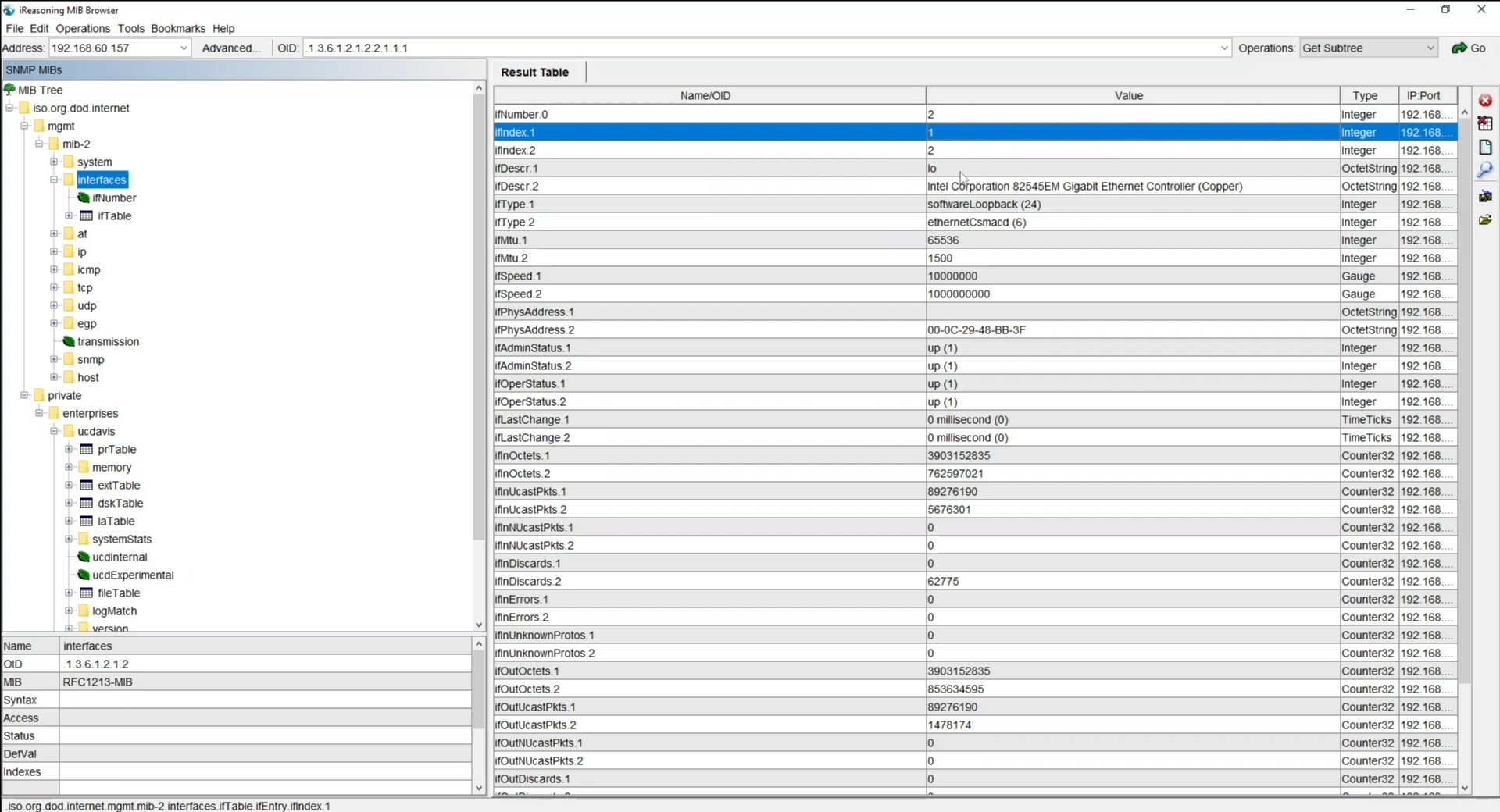Select the ifNumber leaf node
1500x812 pixels.
113,198
